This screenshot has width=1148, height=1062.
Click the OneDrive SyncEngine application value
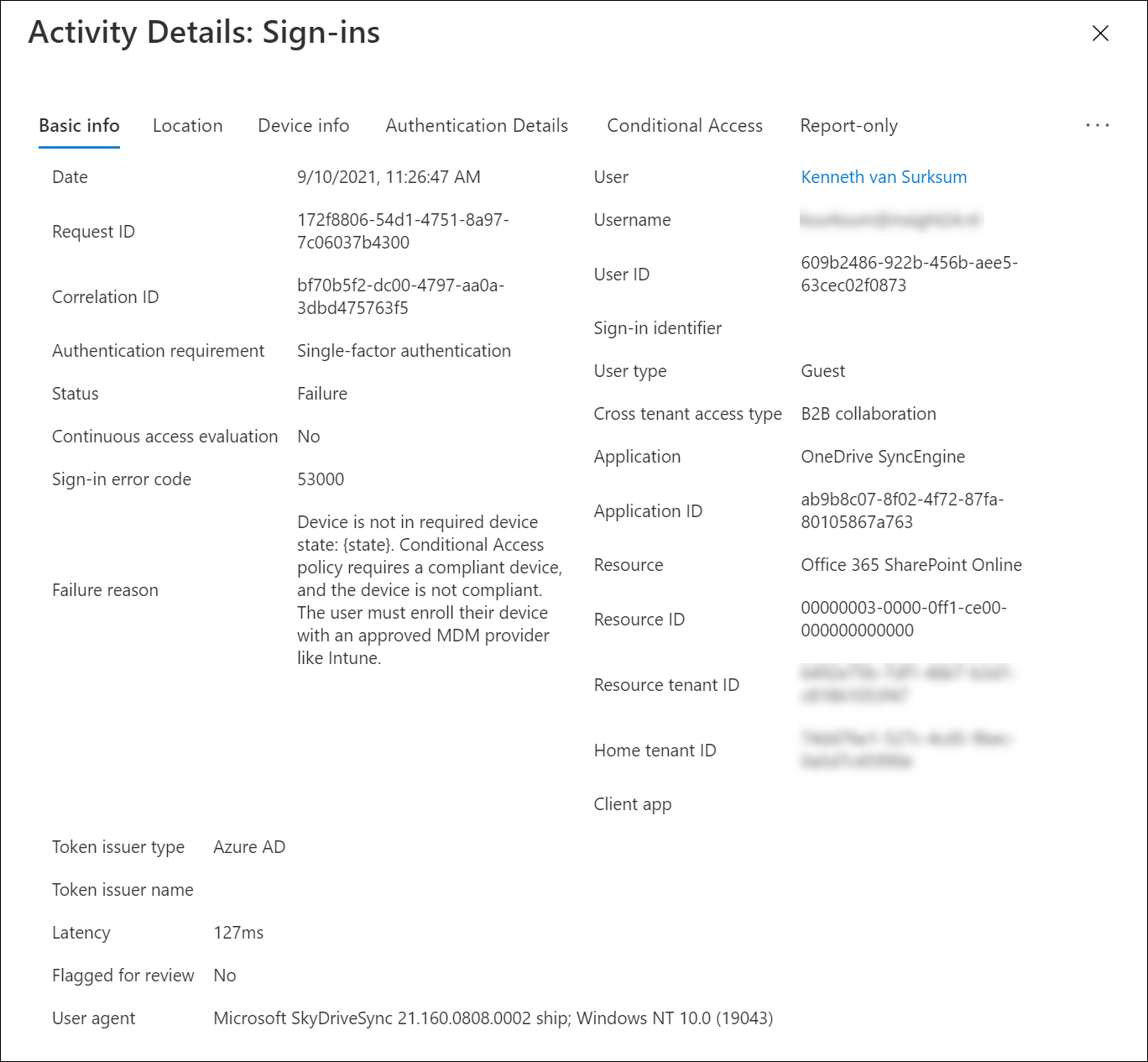click(883, 457)
